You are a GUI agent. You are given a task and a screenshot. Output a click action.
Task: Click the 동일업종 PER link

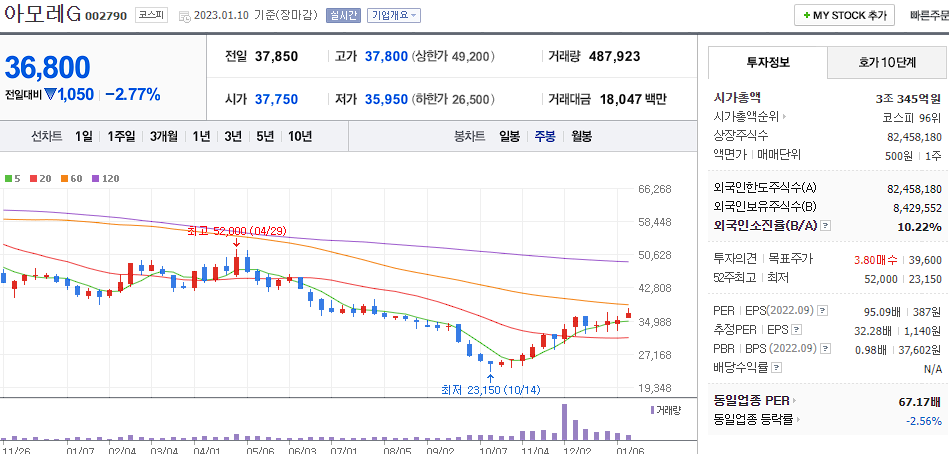pyautogui.click(x=752, y=401)
